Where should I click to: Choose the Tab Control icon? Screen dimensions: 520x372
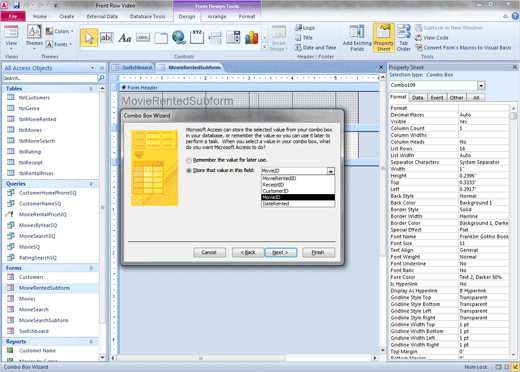coord(161,38)
